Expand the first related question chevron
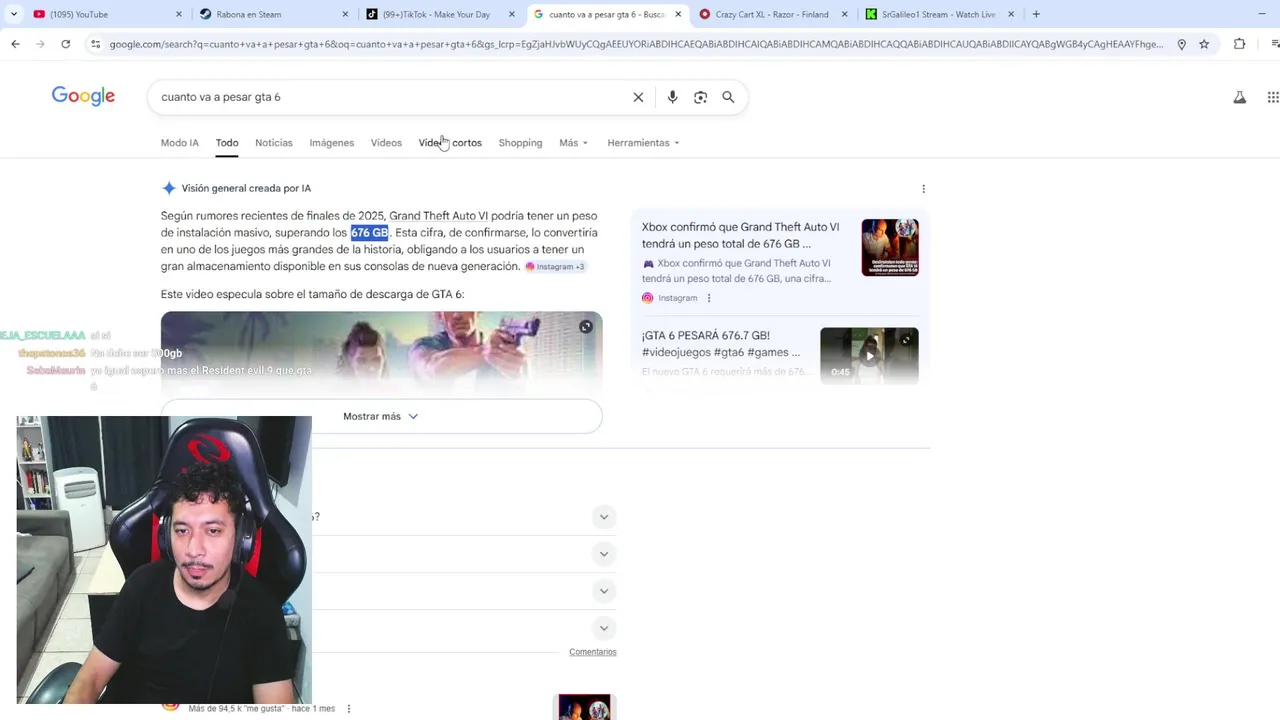Screen dimensions: 1280x720 [603, 517]
